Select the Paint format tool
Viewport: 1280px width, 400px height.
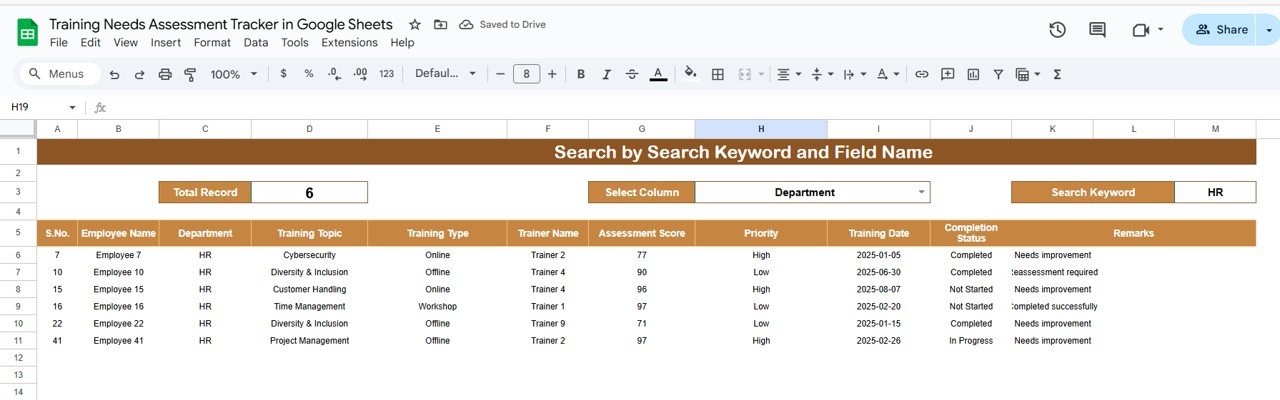coord(190,74)
